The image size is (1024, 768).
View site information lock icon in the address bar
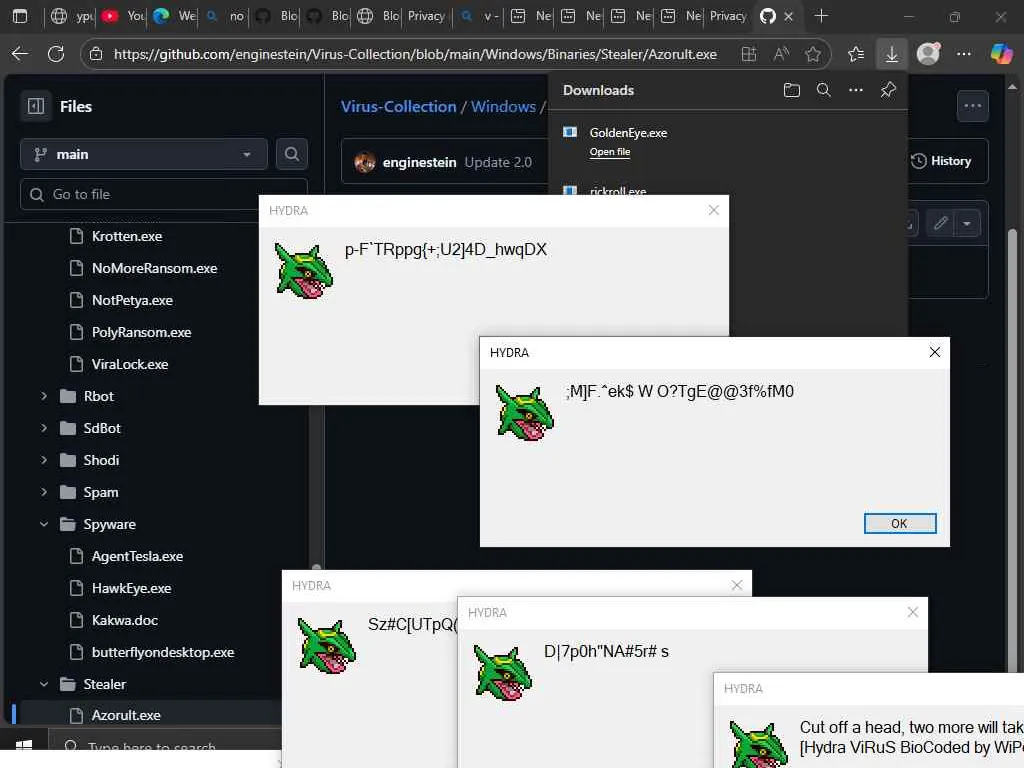coord(96,54)
